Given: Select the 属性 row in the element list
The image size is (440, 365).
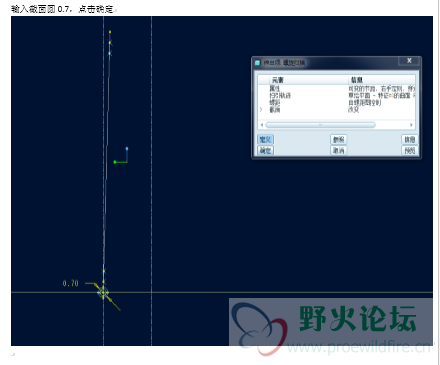Looking at the screenshot, I should coord(337,89).
